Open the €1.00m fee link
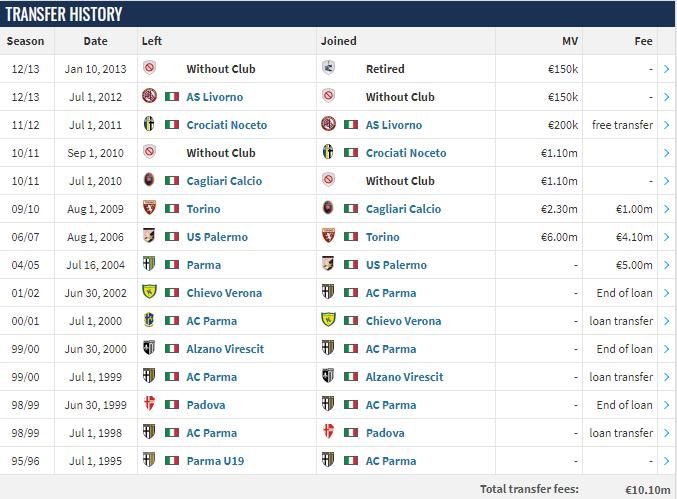This screenshot has width=677, height=499. click(x=635, y=209)
